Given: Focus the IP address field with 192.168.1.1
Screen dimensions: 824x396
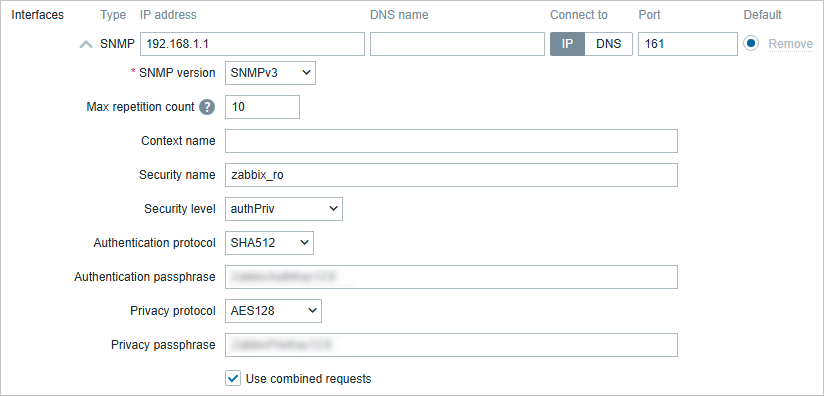Looking at the screenshot, I should [252, 44].
